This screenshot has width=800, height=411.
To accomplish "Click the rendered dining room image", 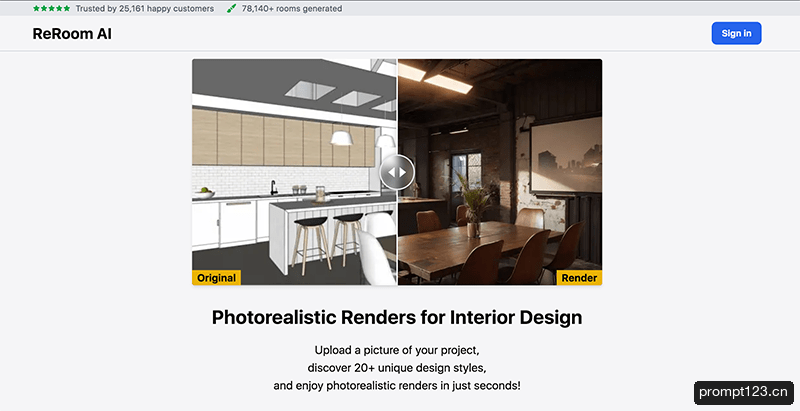I will 500,172.
